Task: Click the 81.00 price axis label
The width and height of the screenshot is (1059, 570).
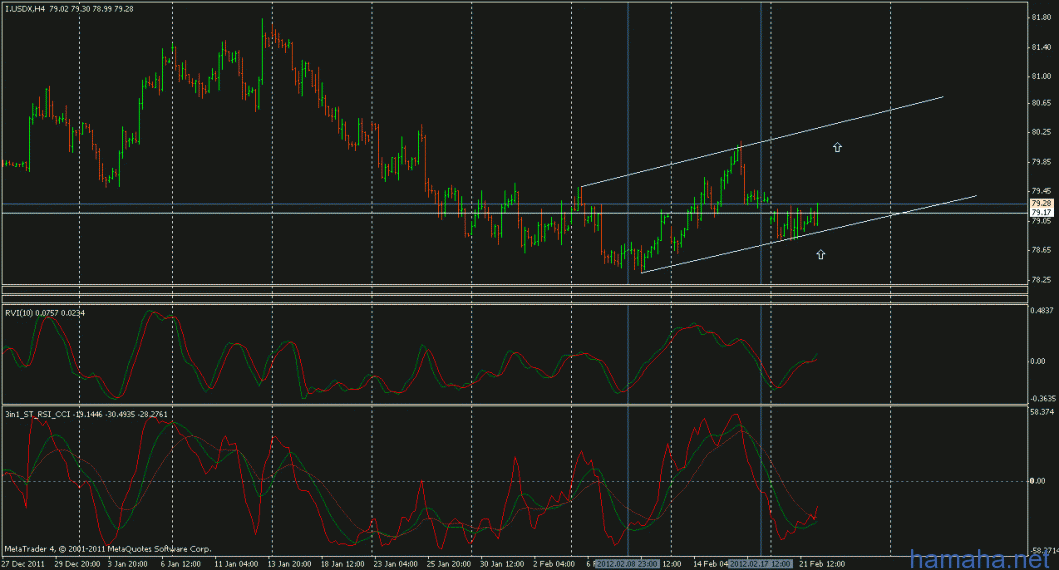Action: [x=1041, y=76]
